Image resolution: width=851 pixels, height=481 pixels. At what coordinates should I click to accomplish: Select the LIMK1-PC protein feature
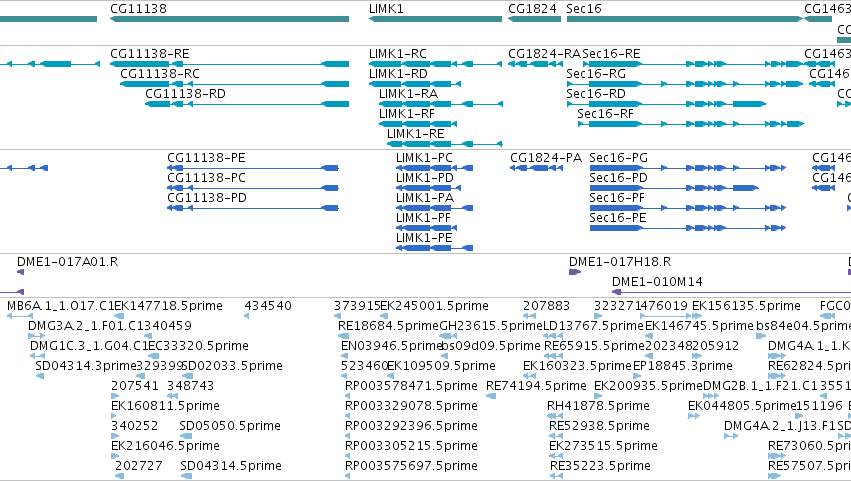434,168
